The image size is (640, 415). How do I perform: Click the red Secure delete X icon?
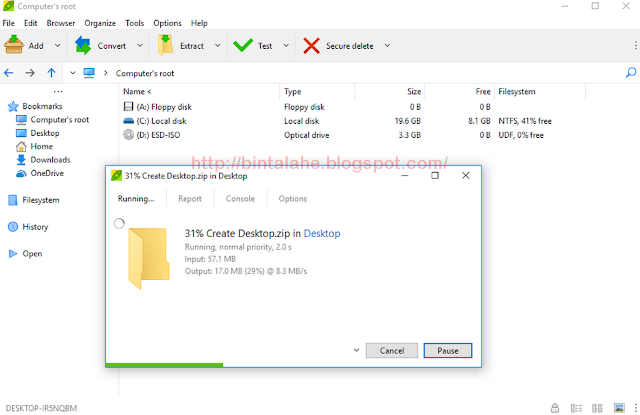pos(311,46)
